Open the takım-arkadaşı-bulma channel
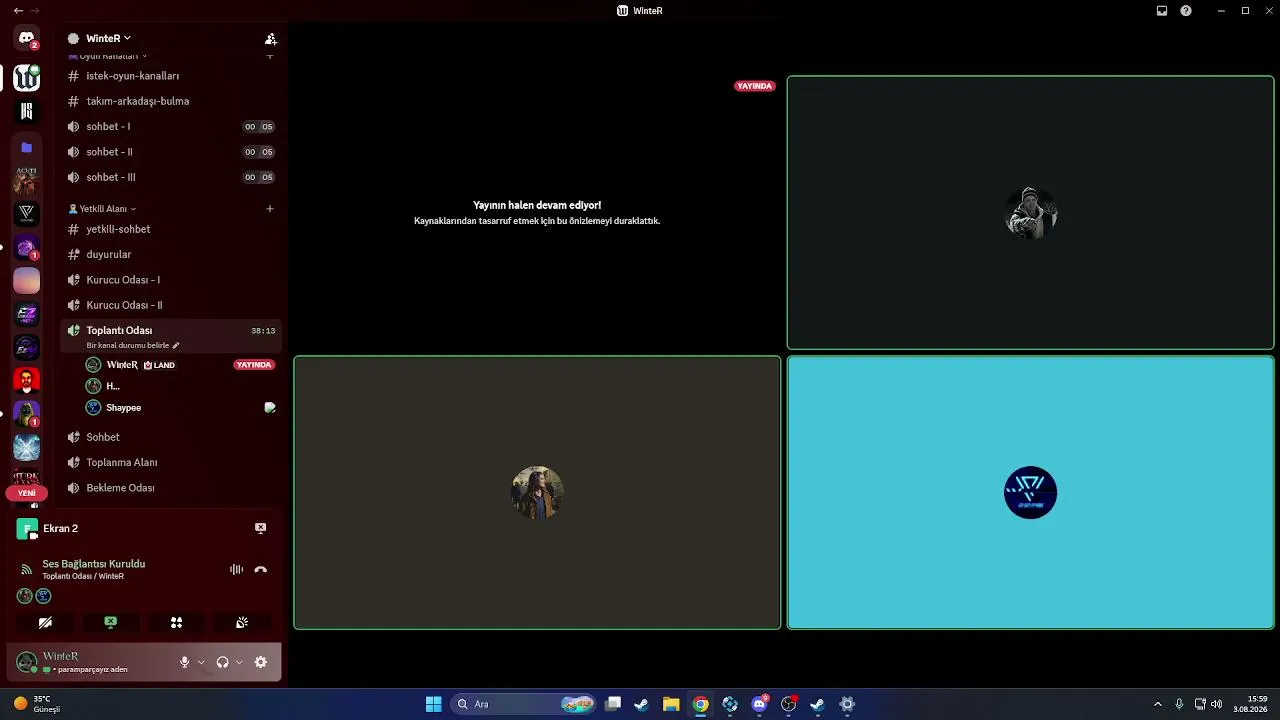This screenshot has width=1280, height=720. click(x=171, y=101)
